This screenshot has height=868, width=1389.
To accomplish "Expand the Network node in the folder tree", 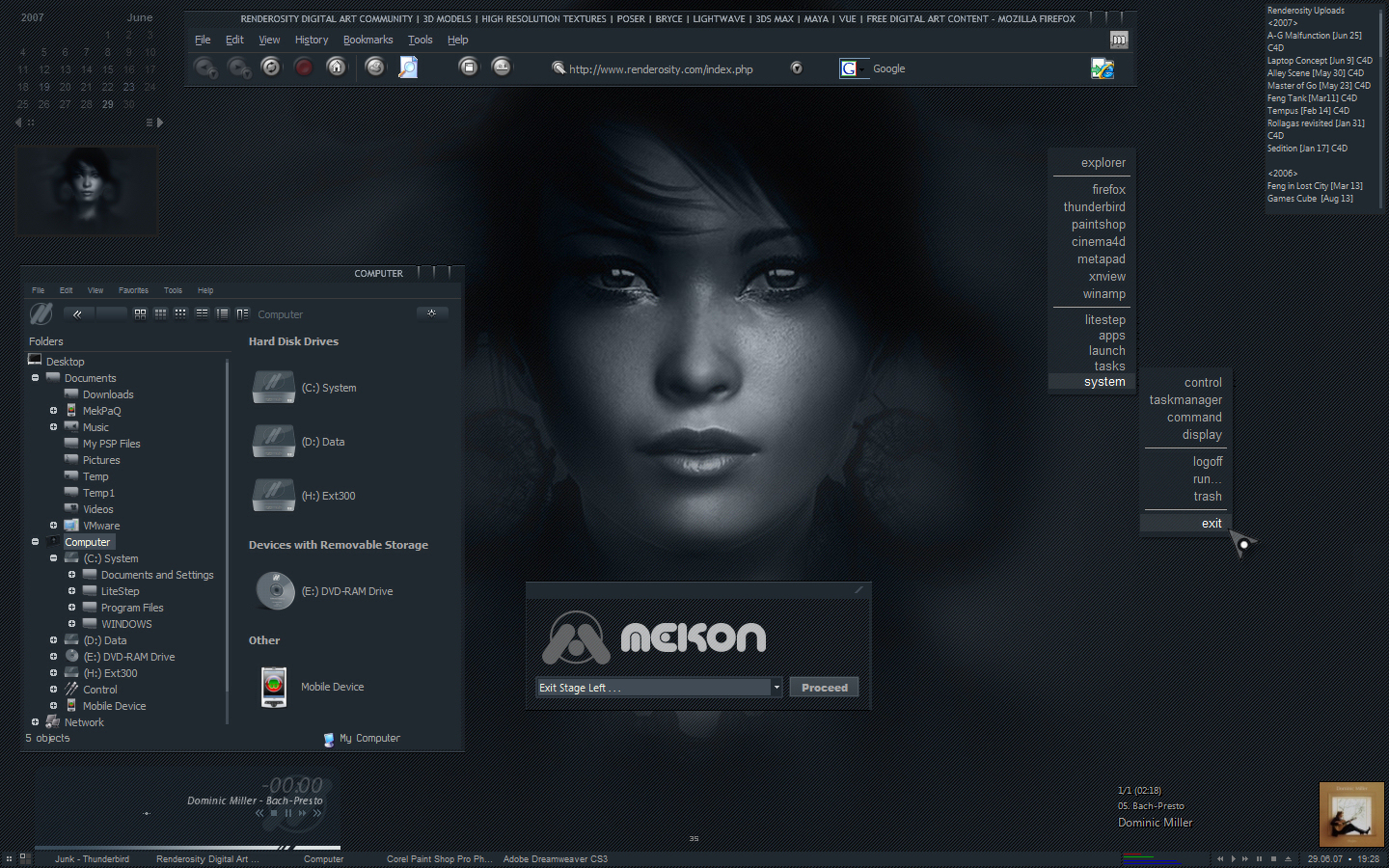I will coord(36,722).
